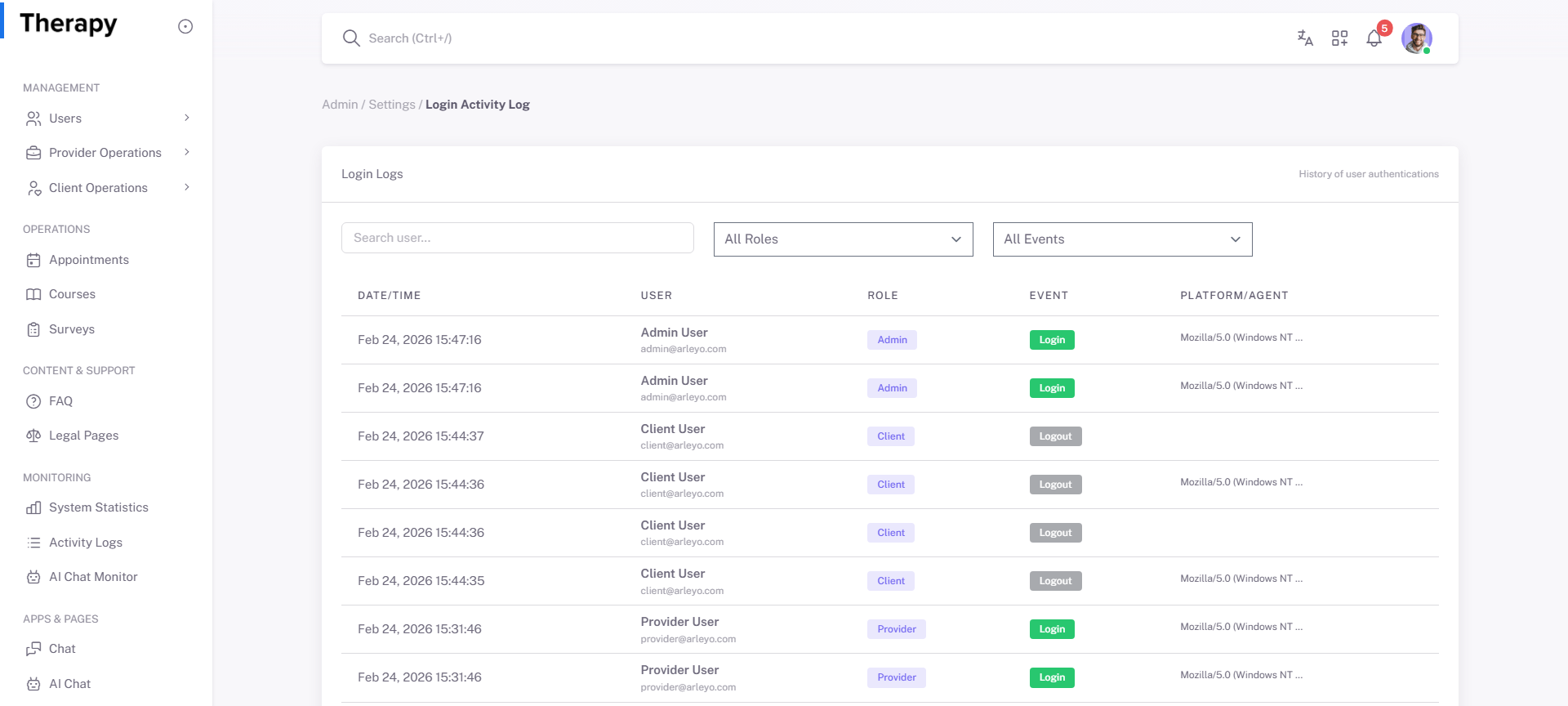The width and height of the screenshot is (1568, 706).
Task: Toggle the sidebar pin circle icon
Action: (185, 26)
